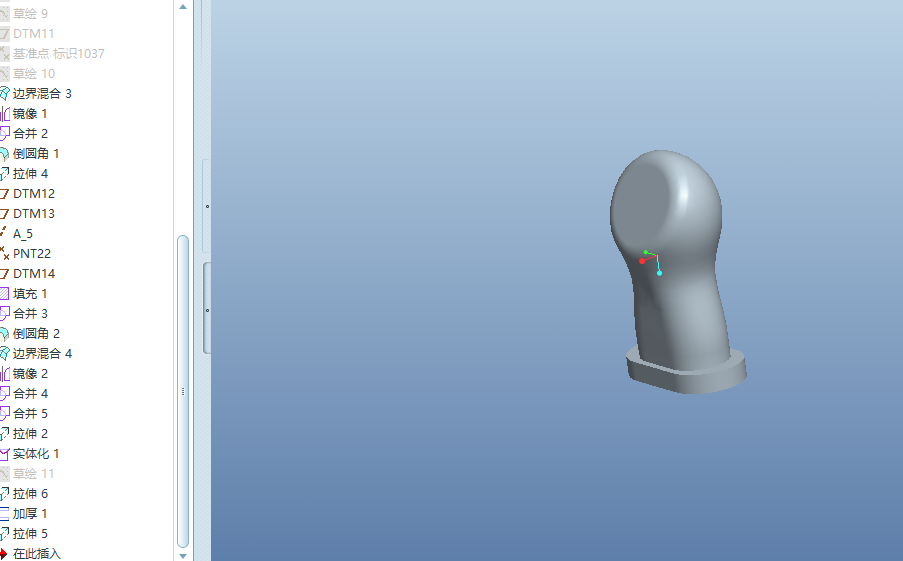Select the 边界混合 4 label text
The image size is (903, 561).
pyautogui.click(x=43, y=354)
